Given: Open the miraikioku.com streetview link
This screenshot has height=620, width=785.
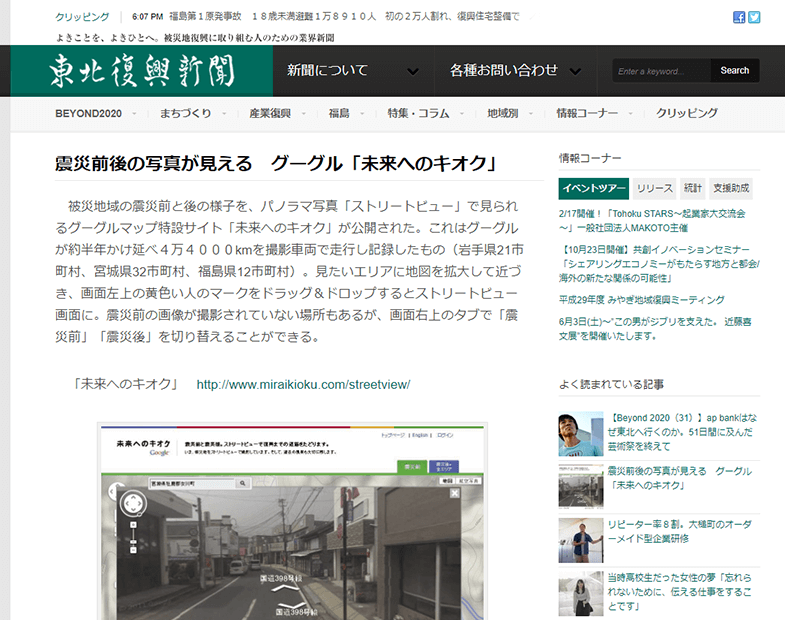Looking at the screenshot, I should [x=303, y=384].
